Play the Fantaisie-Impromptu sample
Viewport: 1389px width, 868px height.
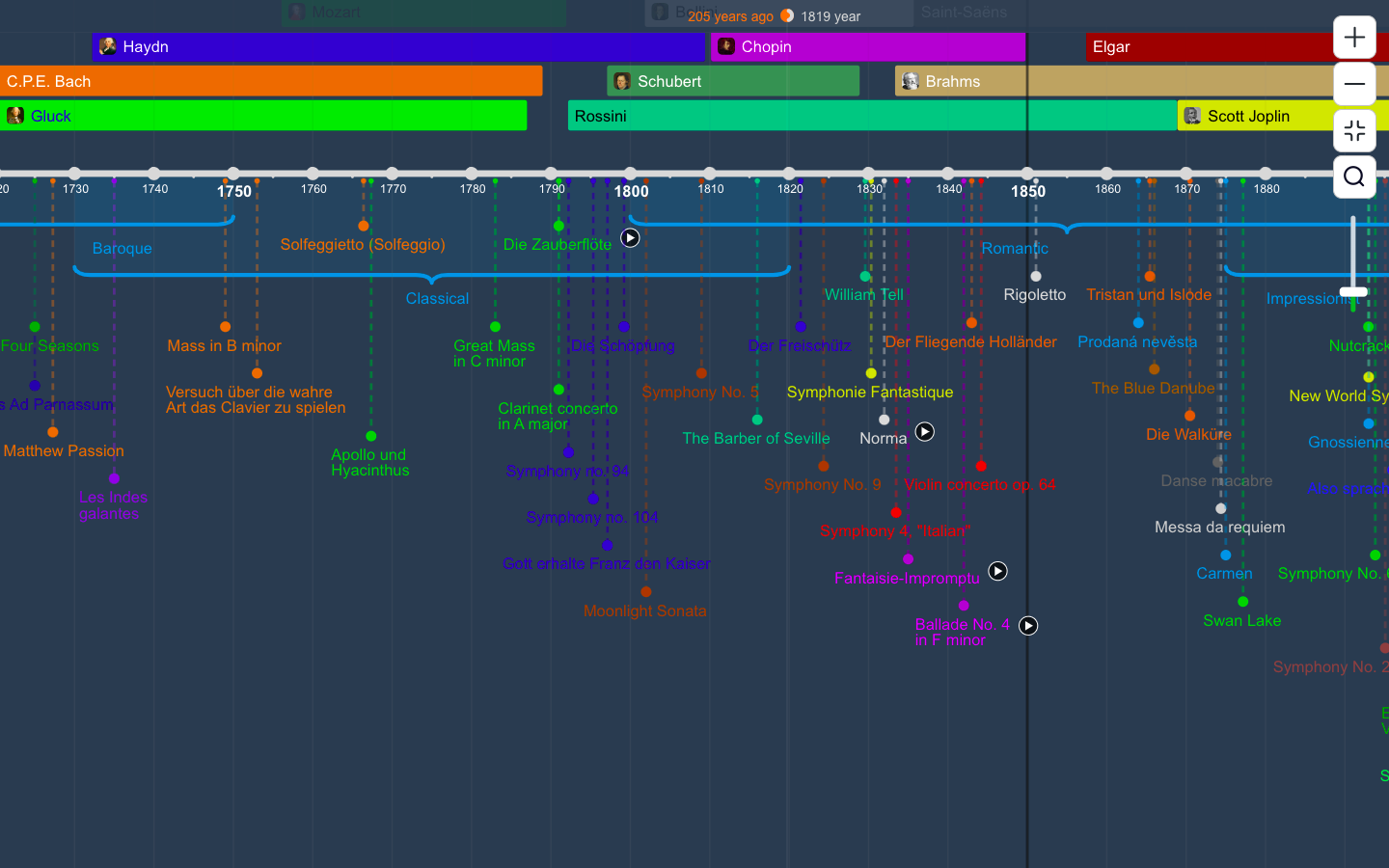(997, 571)
